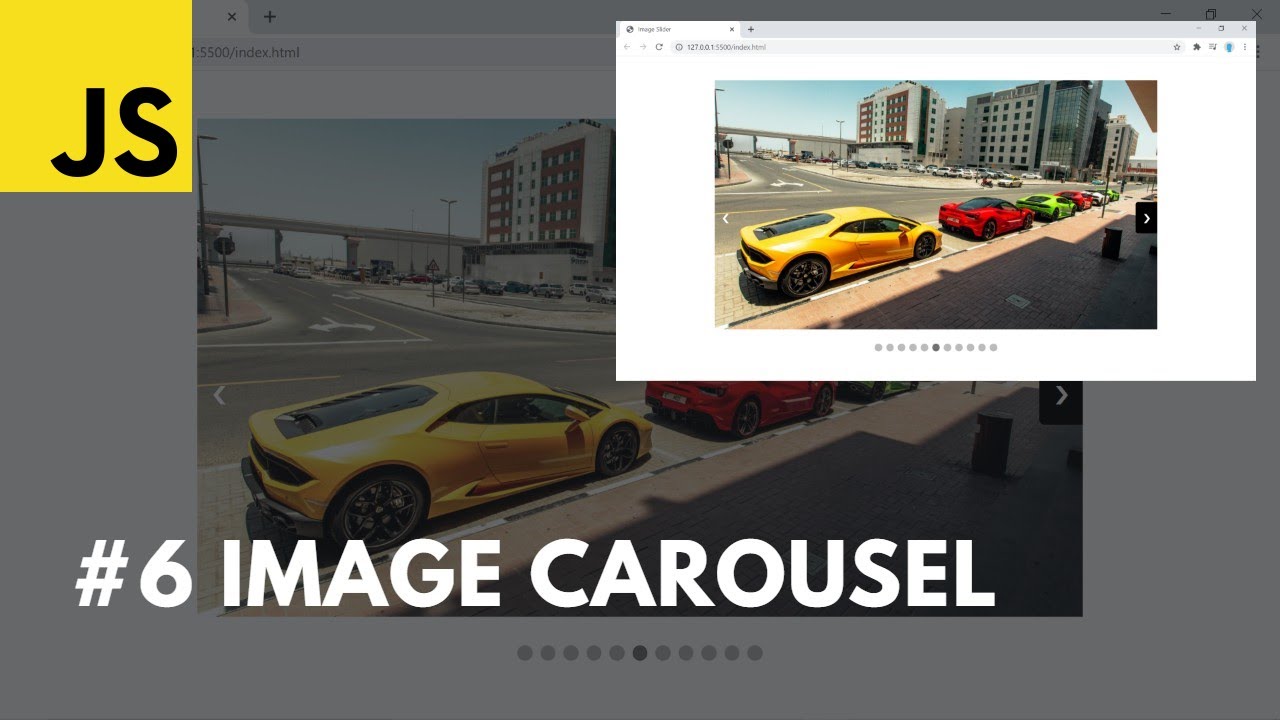
Task: Open a new tab in the small browser window
Action: pos(751,29)
